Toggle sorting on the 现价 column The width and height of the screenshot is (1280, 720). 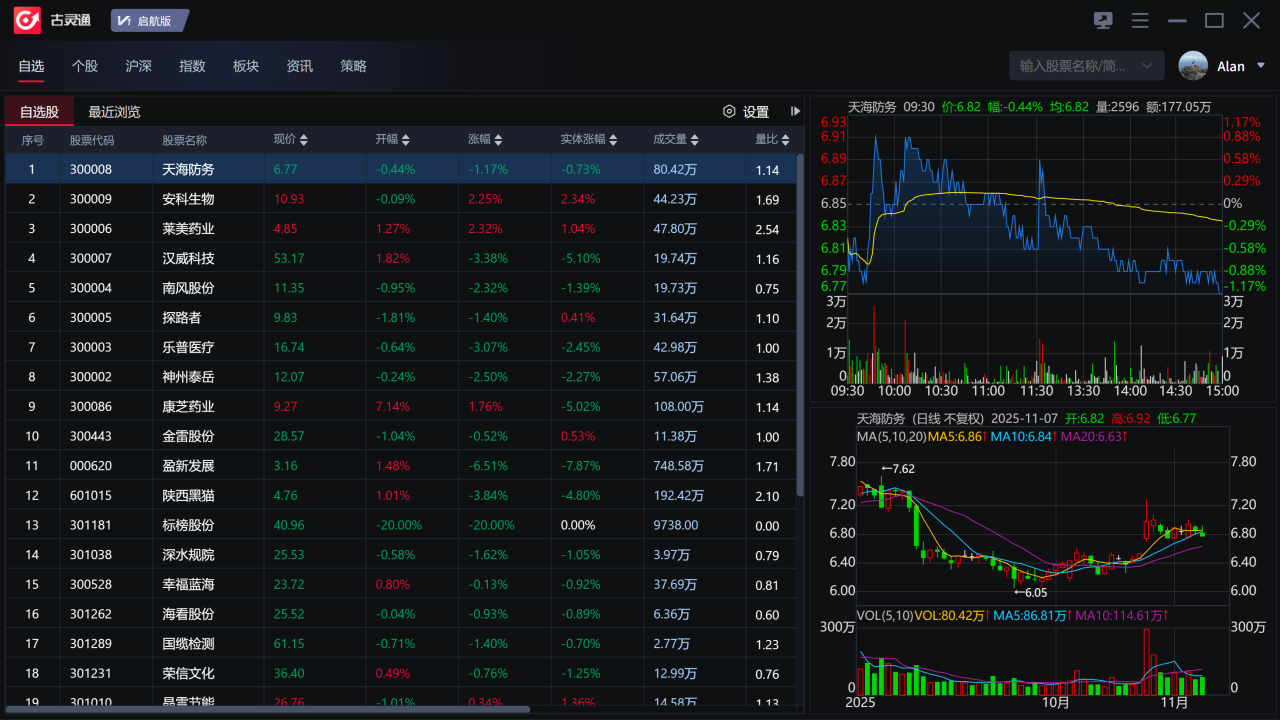306,140
